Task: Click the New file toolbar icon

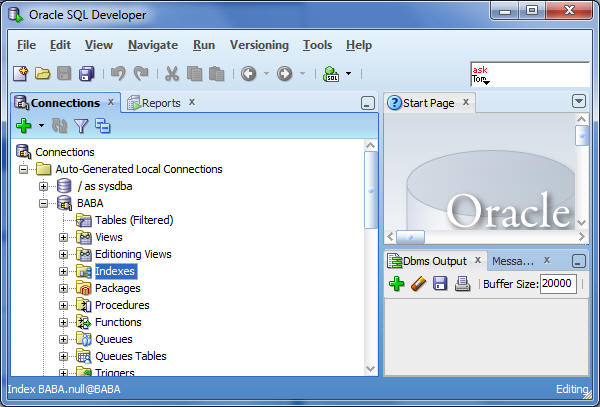Action: tap(20, 73)
